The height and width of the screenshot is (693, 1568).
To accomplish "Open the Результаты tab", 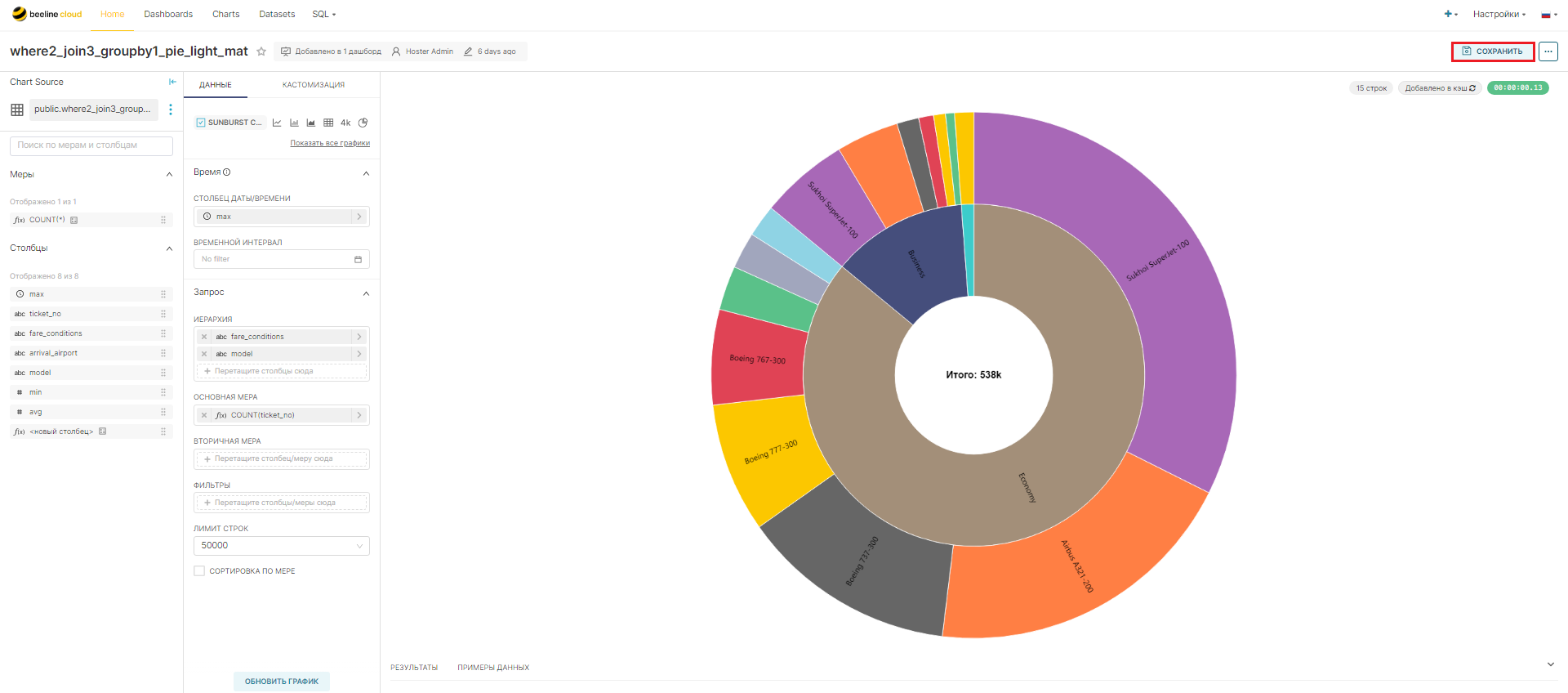I will coord(414,668).
